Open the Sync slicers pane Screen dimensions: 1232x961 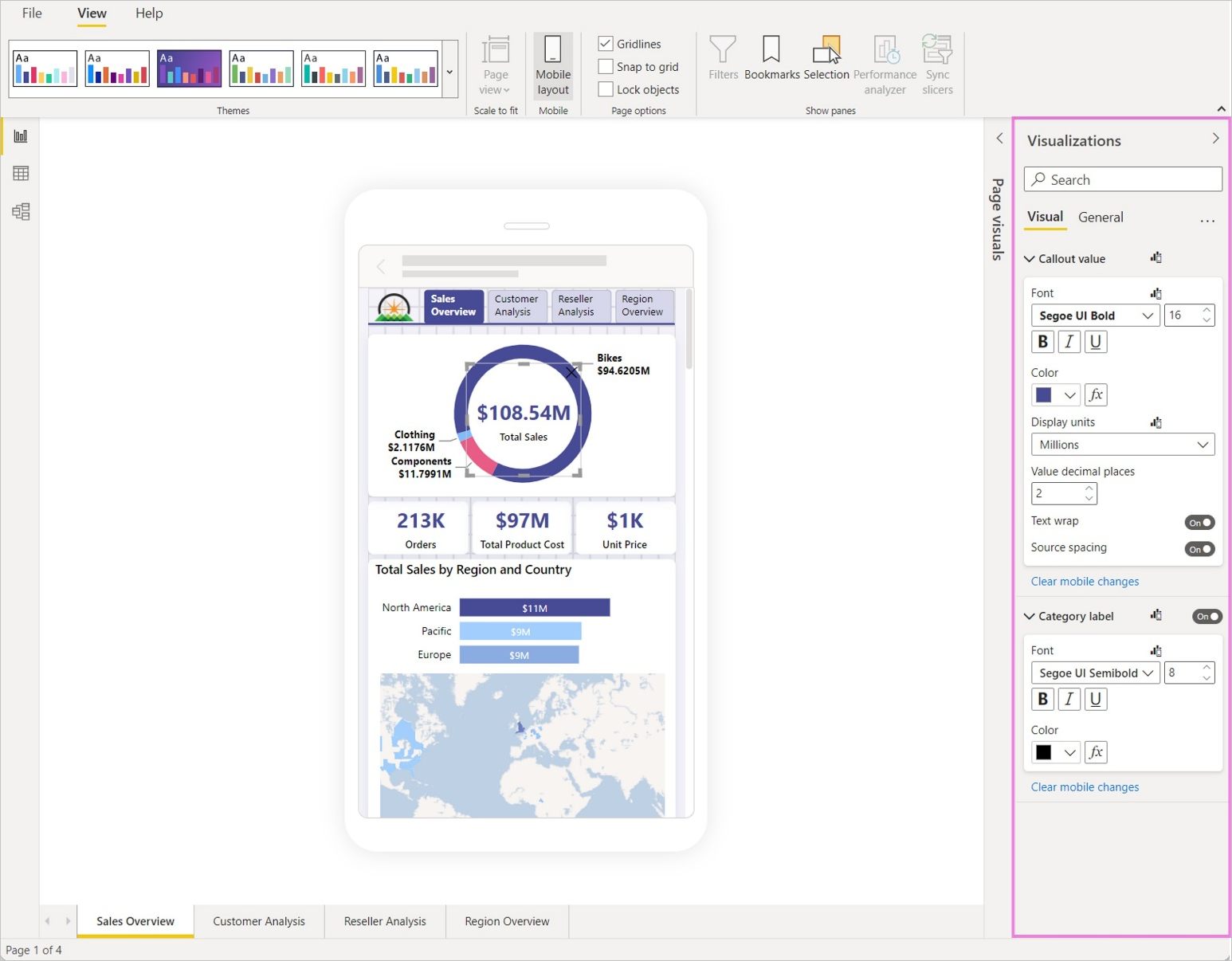click(x=937, y=65)
